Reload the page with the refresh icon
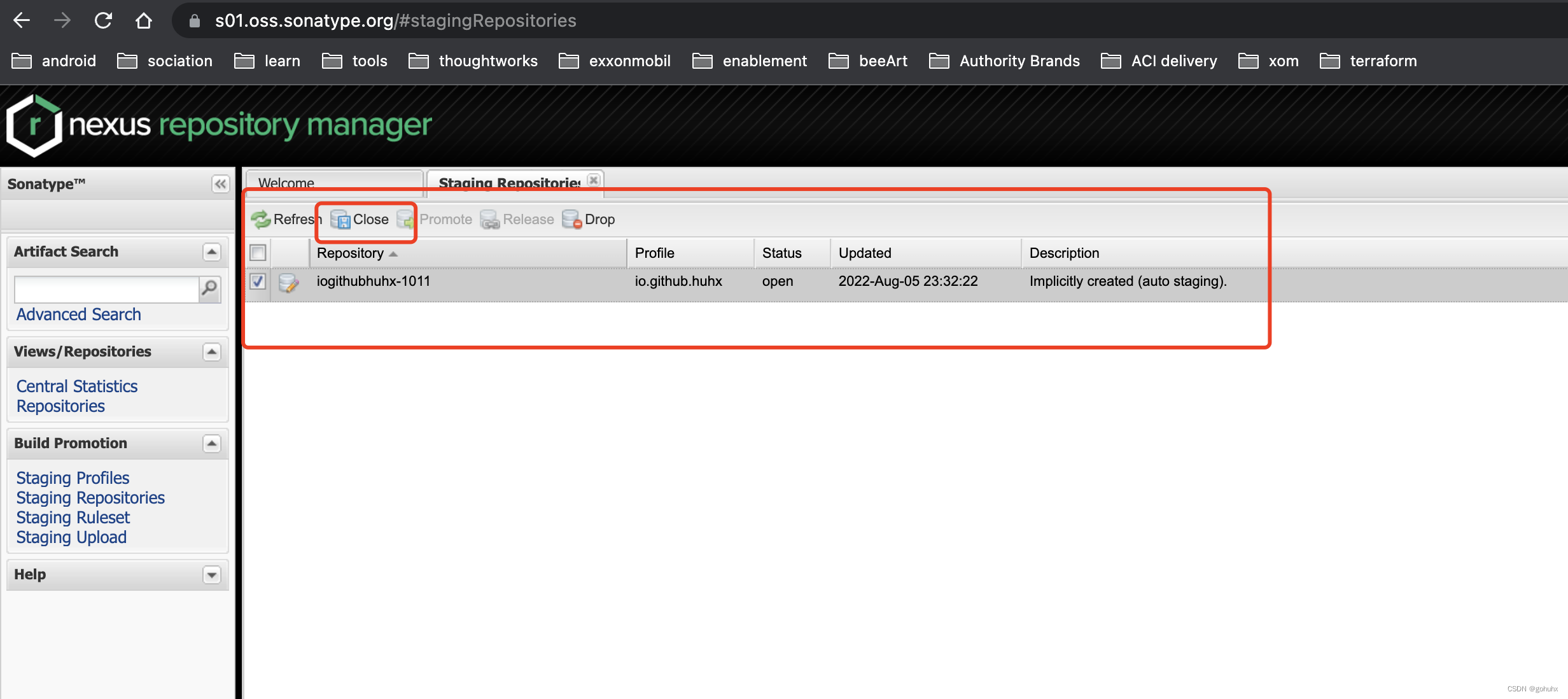1568x699 pixels. [104, 20]
